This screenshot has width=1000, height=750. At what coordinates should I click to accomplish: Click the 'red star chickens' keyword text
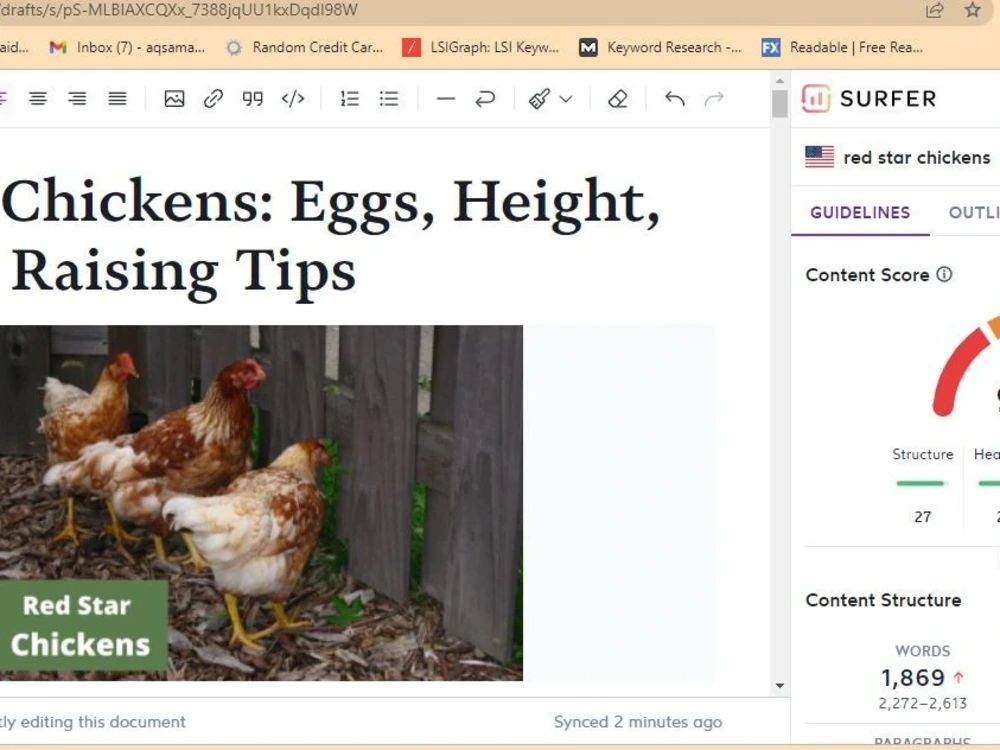point(916,158)
